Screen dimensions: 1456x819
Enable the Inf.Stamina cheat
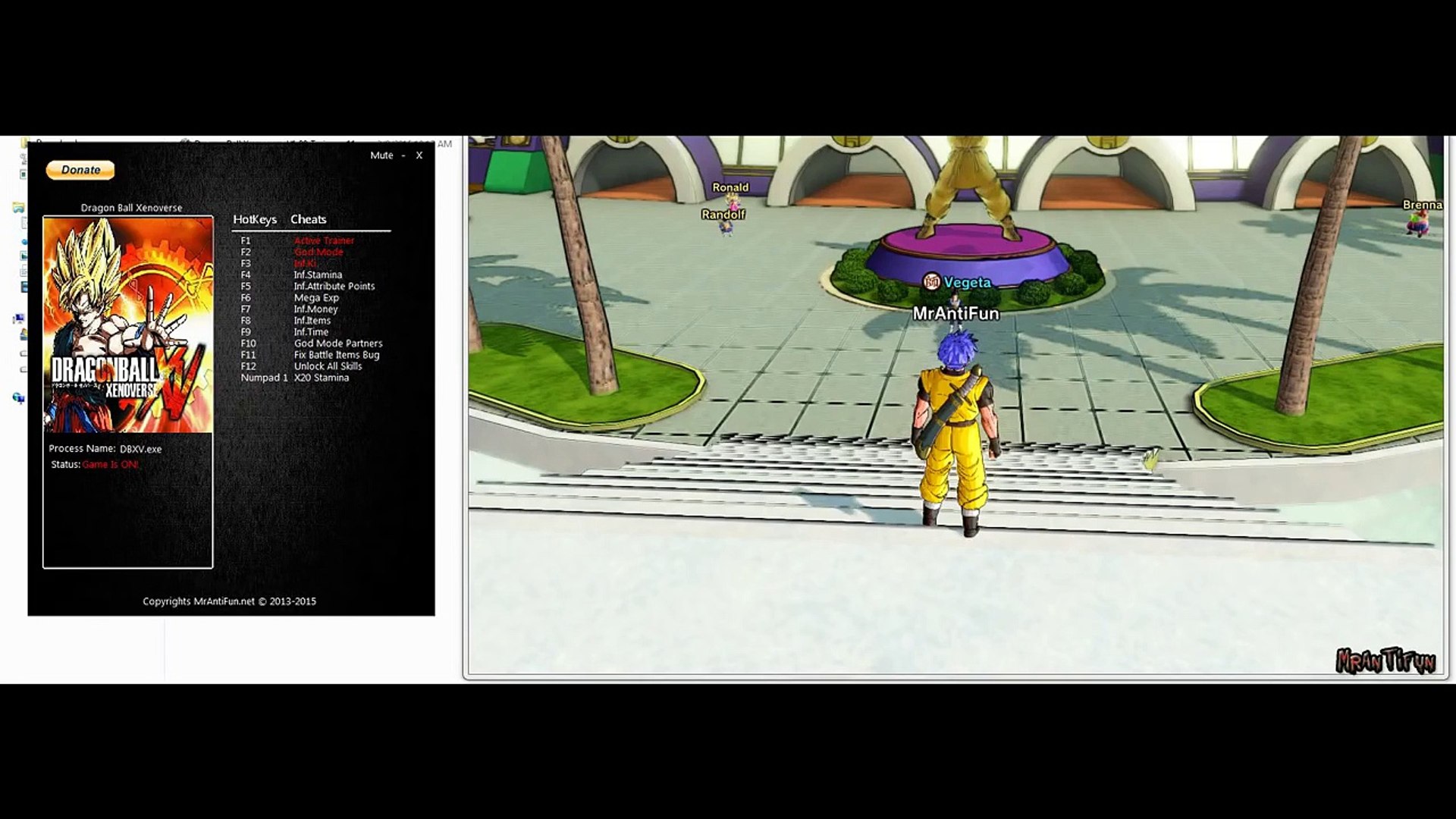(318, 275)
